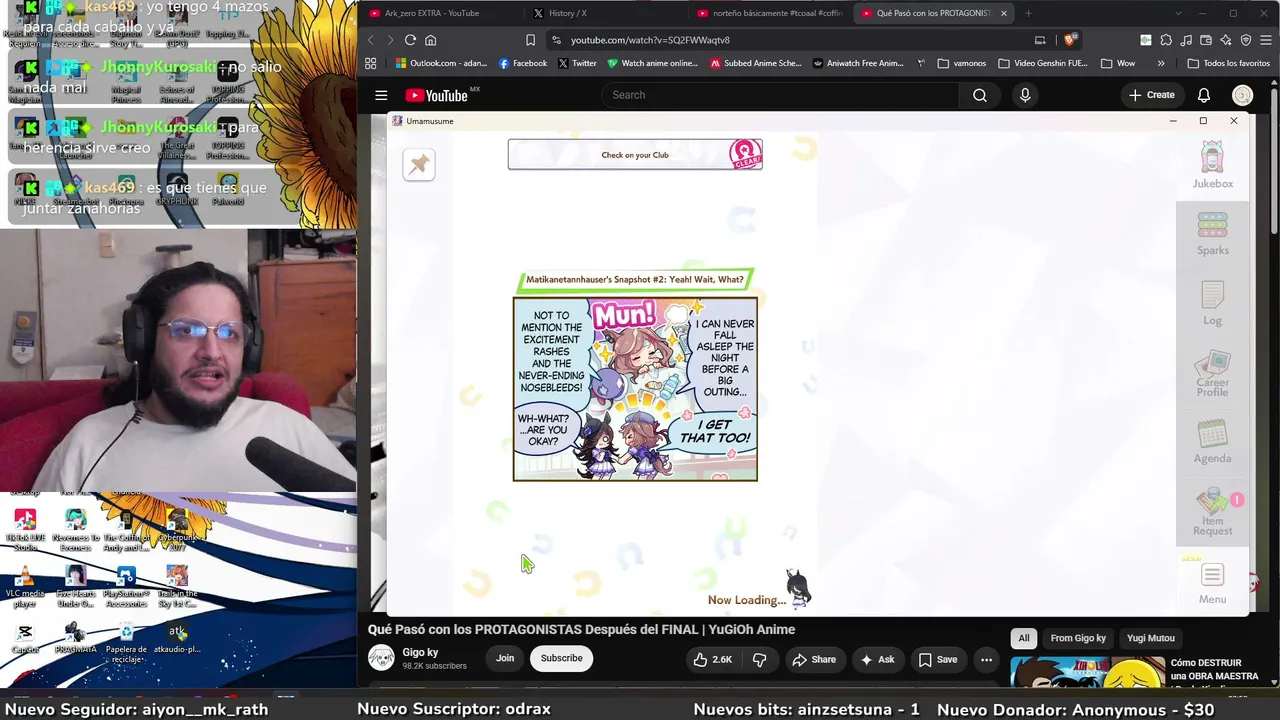Open the Outlook.com bookmark

[x=441, y=63]
